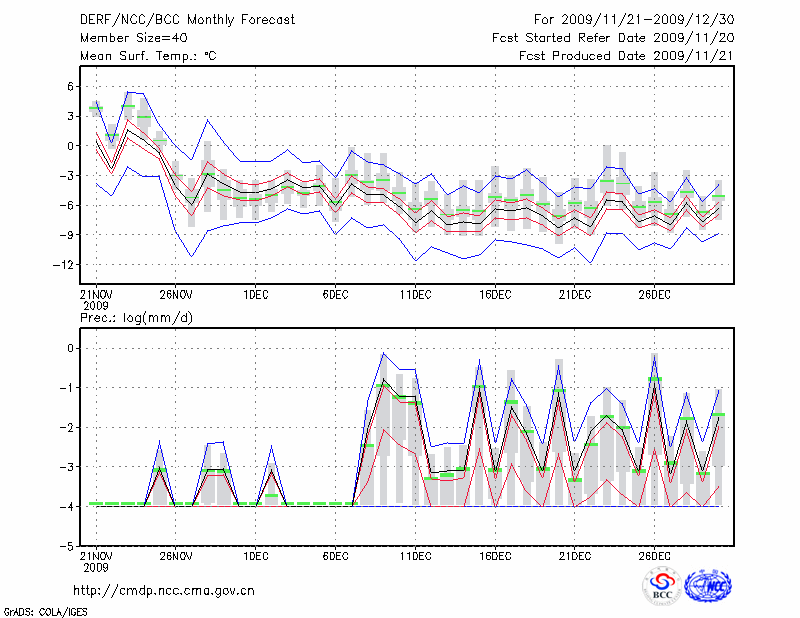Click 1DEC on the temperature chart axis

(255, 295)
